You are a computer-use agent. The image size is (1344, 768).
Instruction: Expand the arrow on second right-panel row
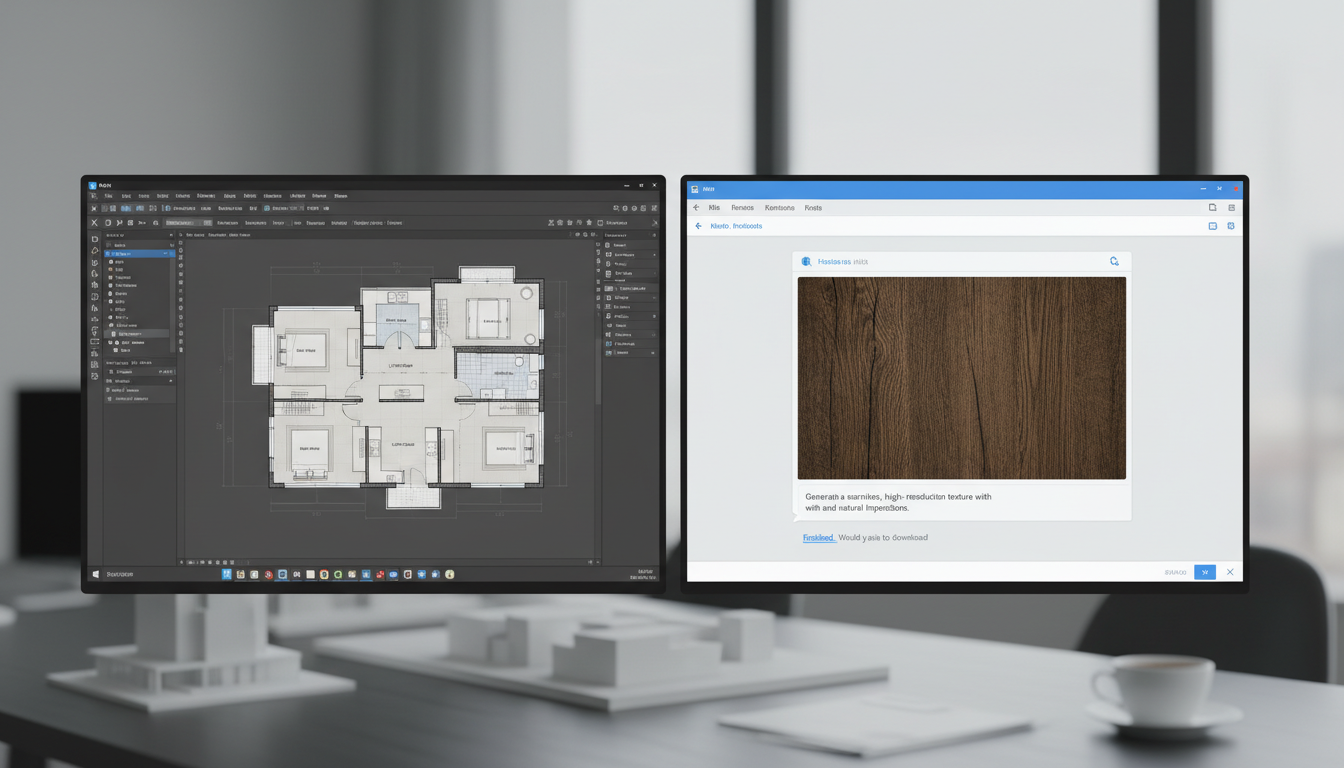pos(654,255)
